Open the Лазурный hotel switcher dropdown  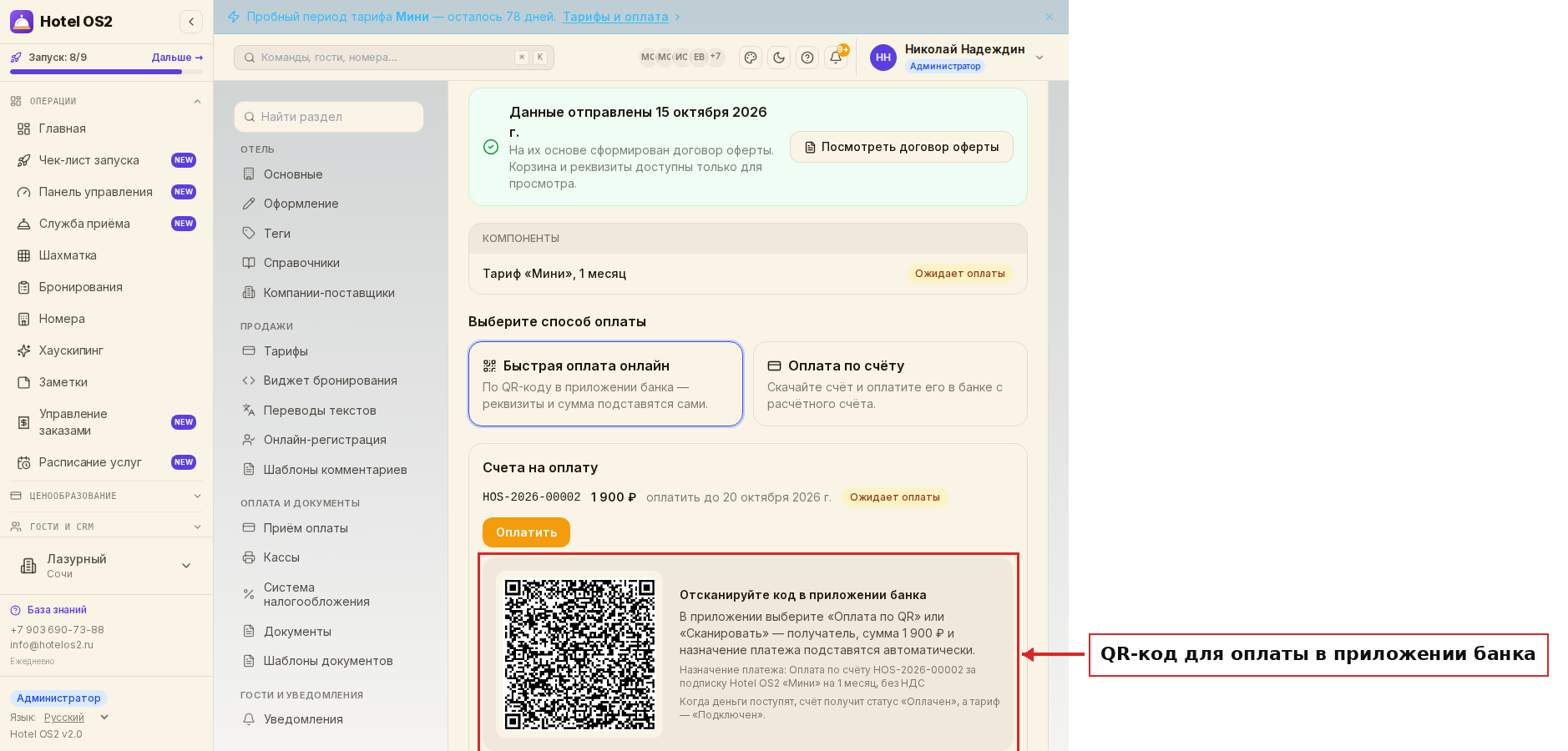pyautogui.click(x=106, y=566)
